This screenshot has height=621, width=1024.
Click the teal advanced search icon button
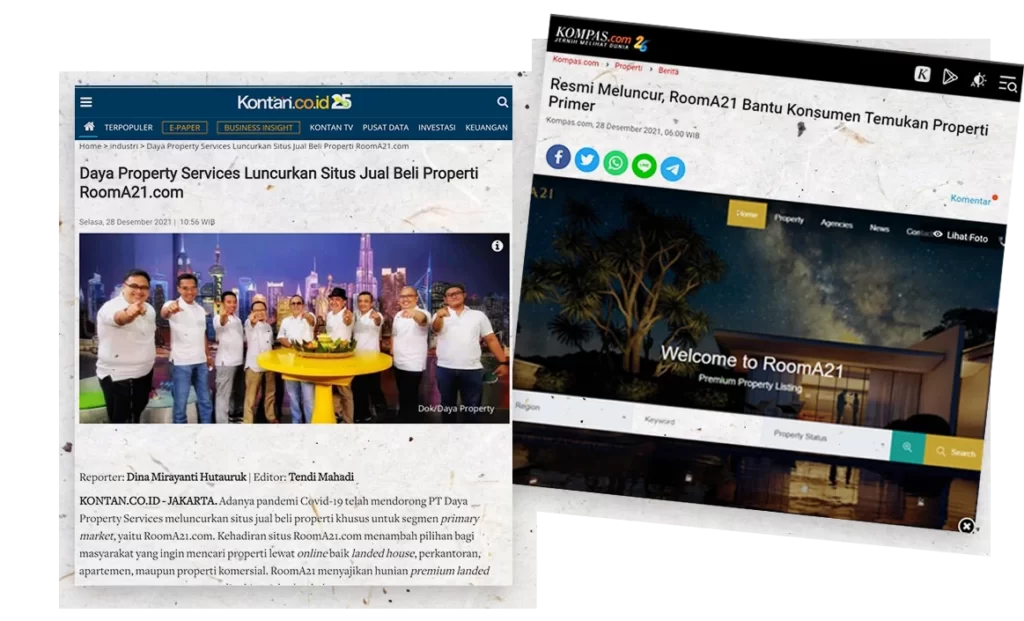coord(908,447)
